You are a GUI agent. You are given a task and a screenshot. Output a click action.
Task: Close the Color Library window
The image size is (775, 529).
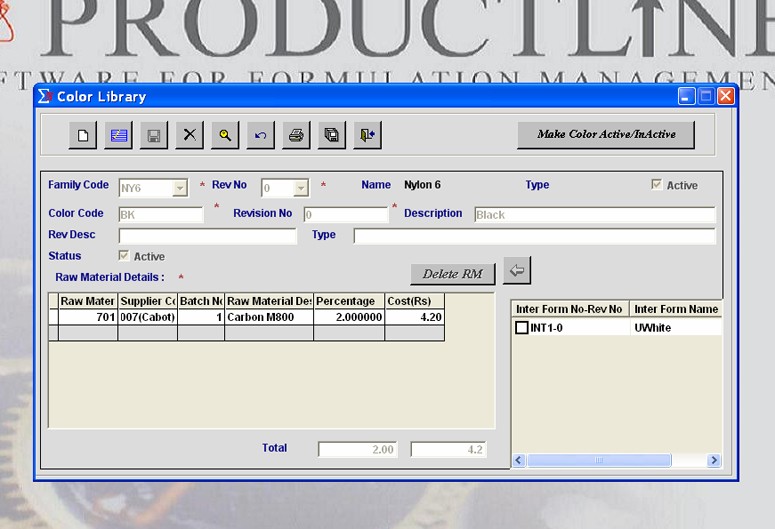(x=726, y=96)
